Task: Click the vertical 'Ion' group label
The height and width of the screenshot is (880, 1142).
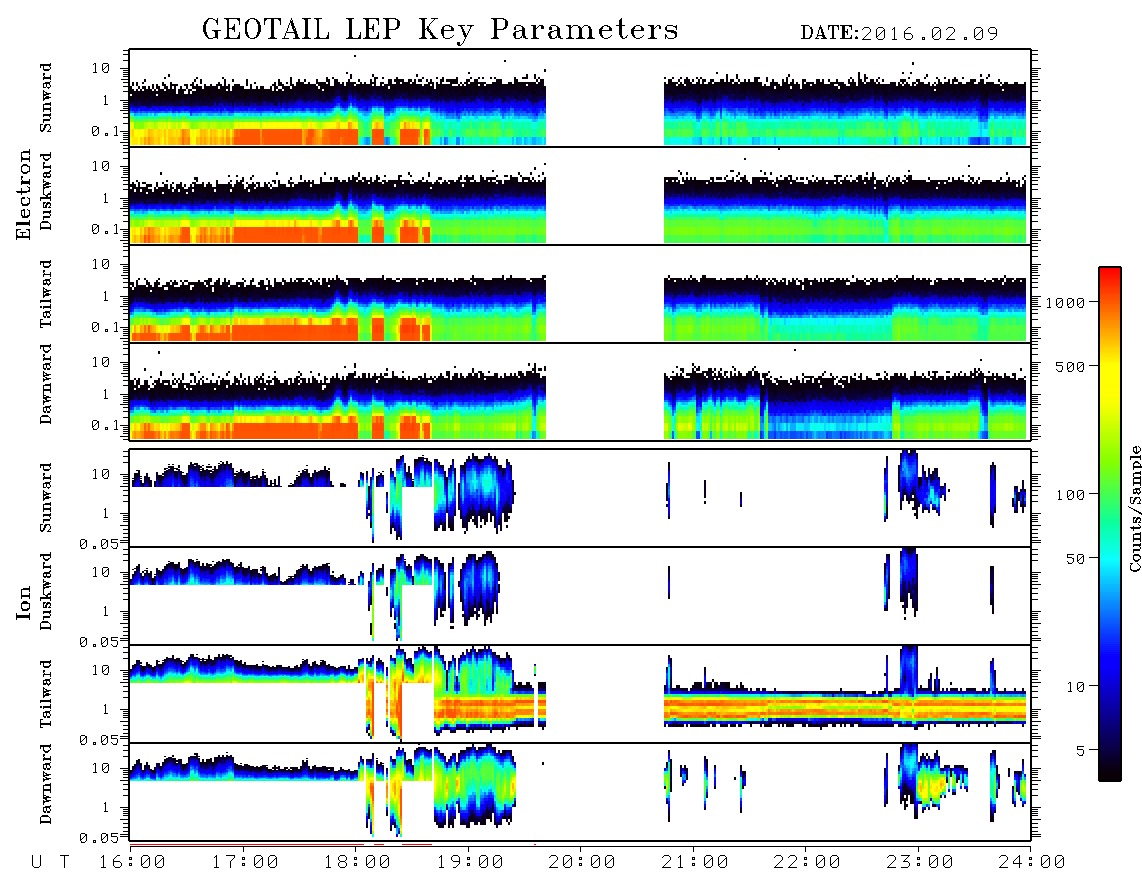Action: pos(24,602)
